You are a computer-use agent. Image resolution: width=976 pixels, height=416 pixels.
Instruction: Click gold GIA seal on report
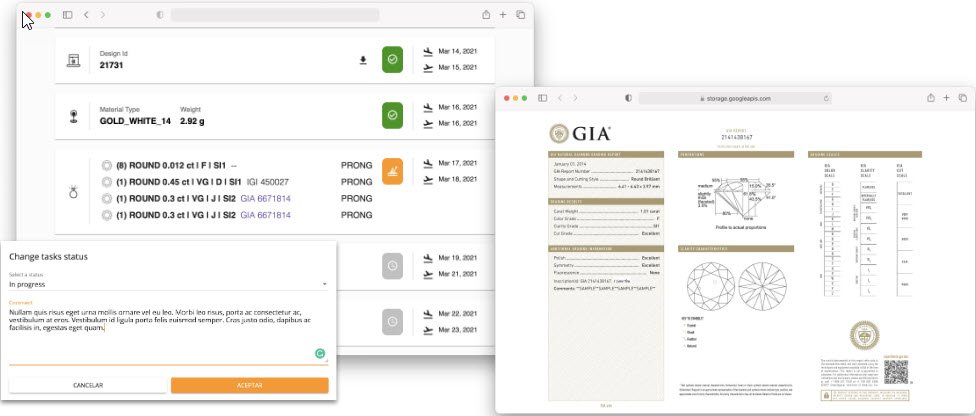pos(865,335)
